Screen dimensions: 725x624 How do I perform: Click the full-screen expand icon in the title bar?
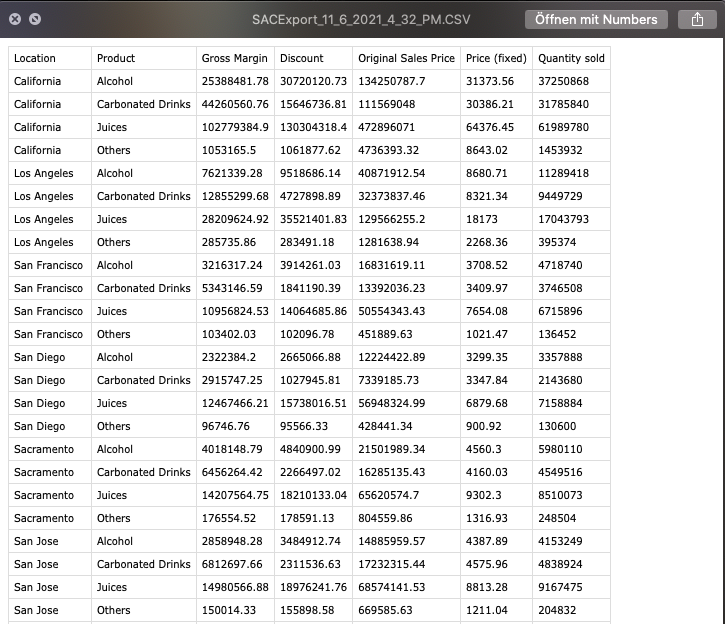[x=35, y=19]
